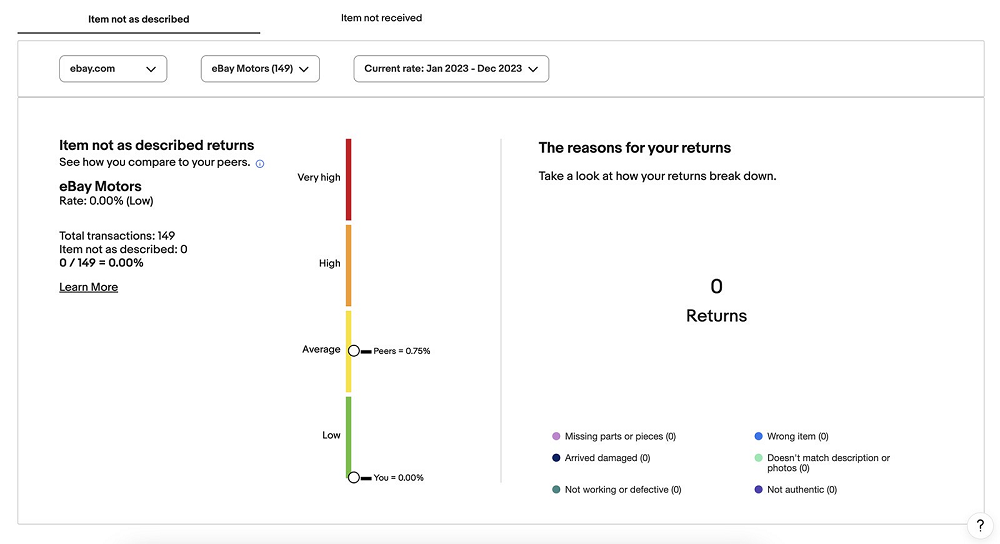Click the red Very high scale segment
Screen dimensions: 1000x544
click(349, 180)
